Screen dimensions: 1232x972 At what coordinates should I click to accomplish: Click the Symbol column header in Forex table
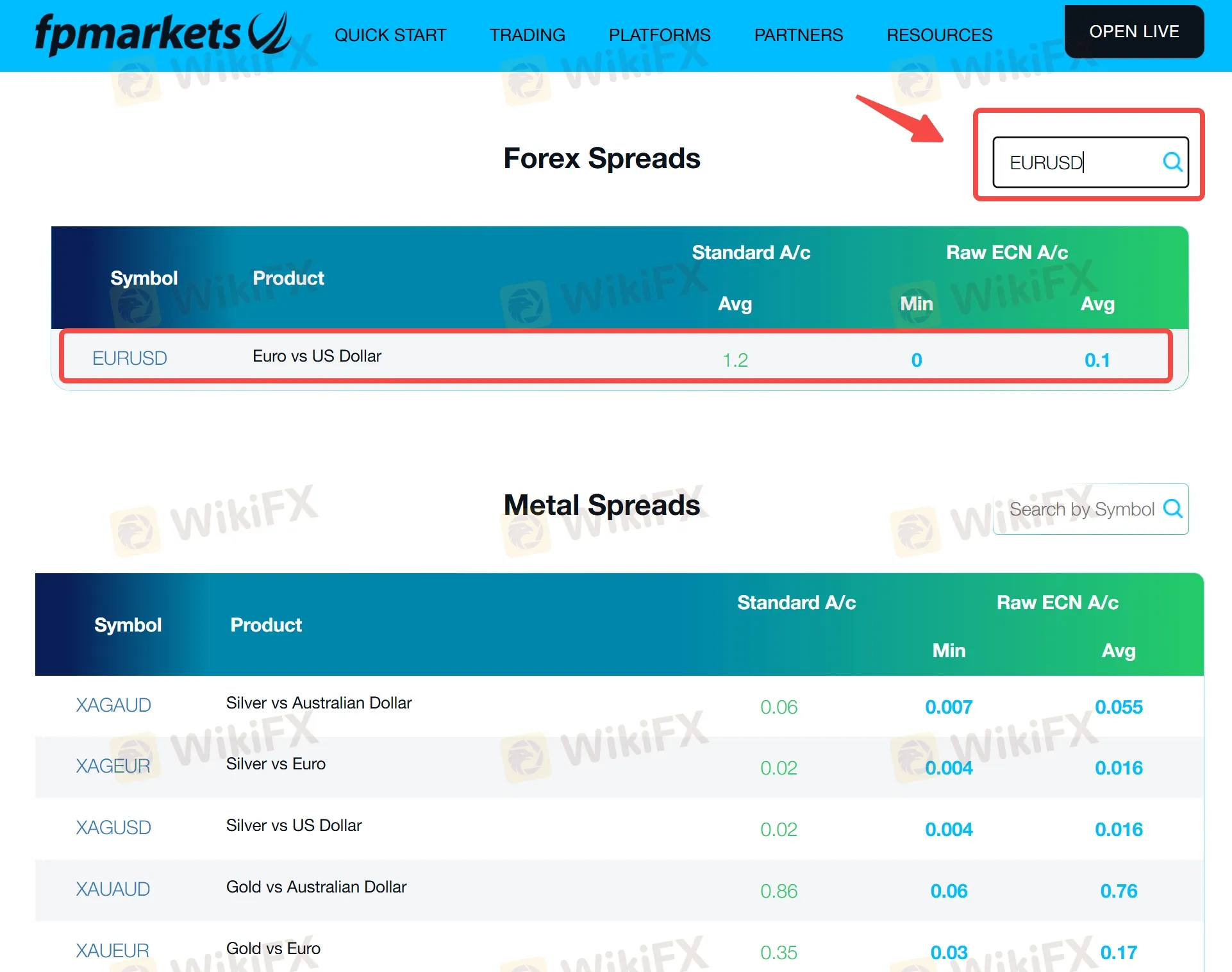point(144,278)
